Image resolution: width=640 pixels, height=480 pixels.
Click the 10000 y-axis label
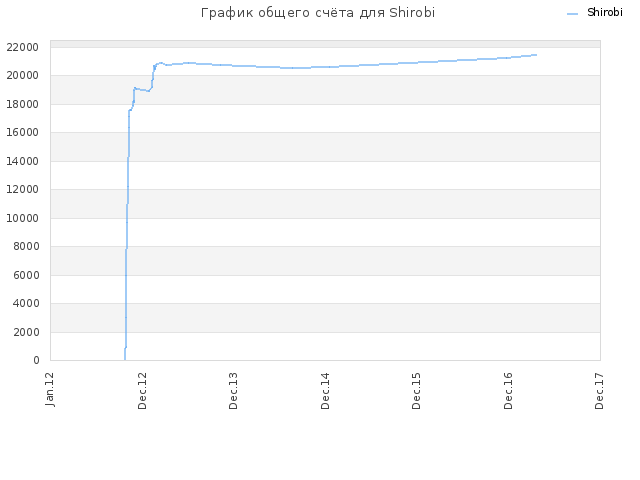22,218
